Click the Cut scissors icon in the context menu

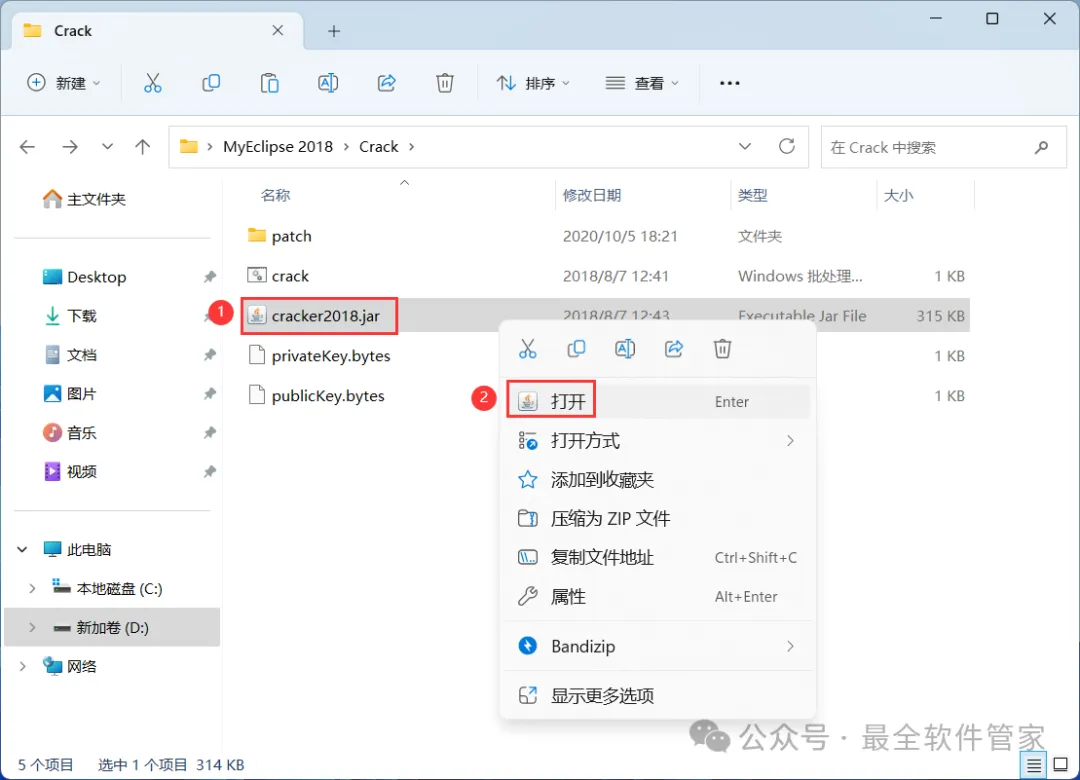point(528,349)
